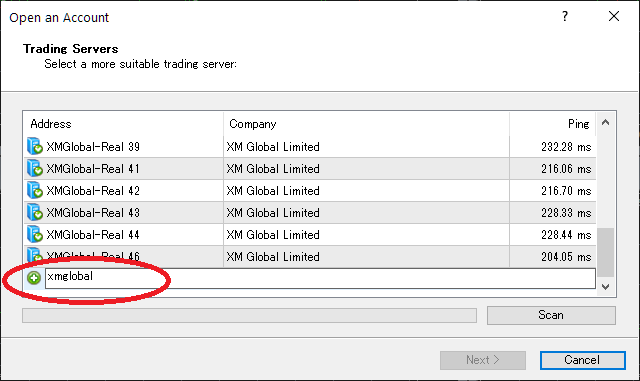Viewport: 640px width, 381px height.
Task: Click the 204.05 ms ping value
Action: pos(566,257)
